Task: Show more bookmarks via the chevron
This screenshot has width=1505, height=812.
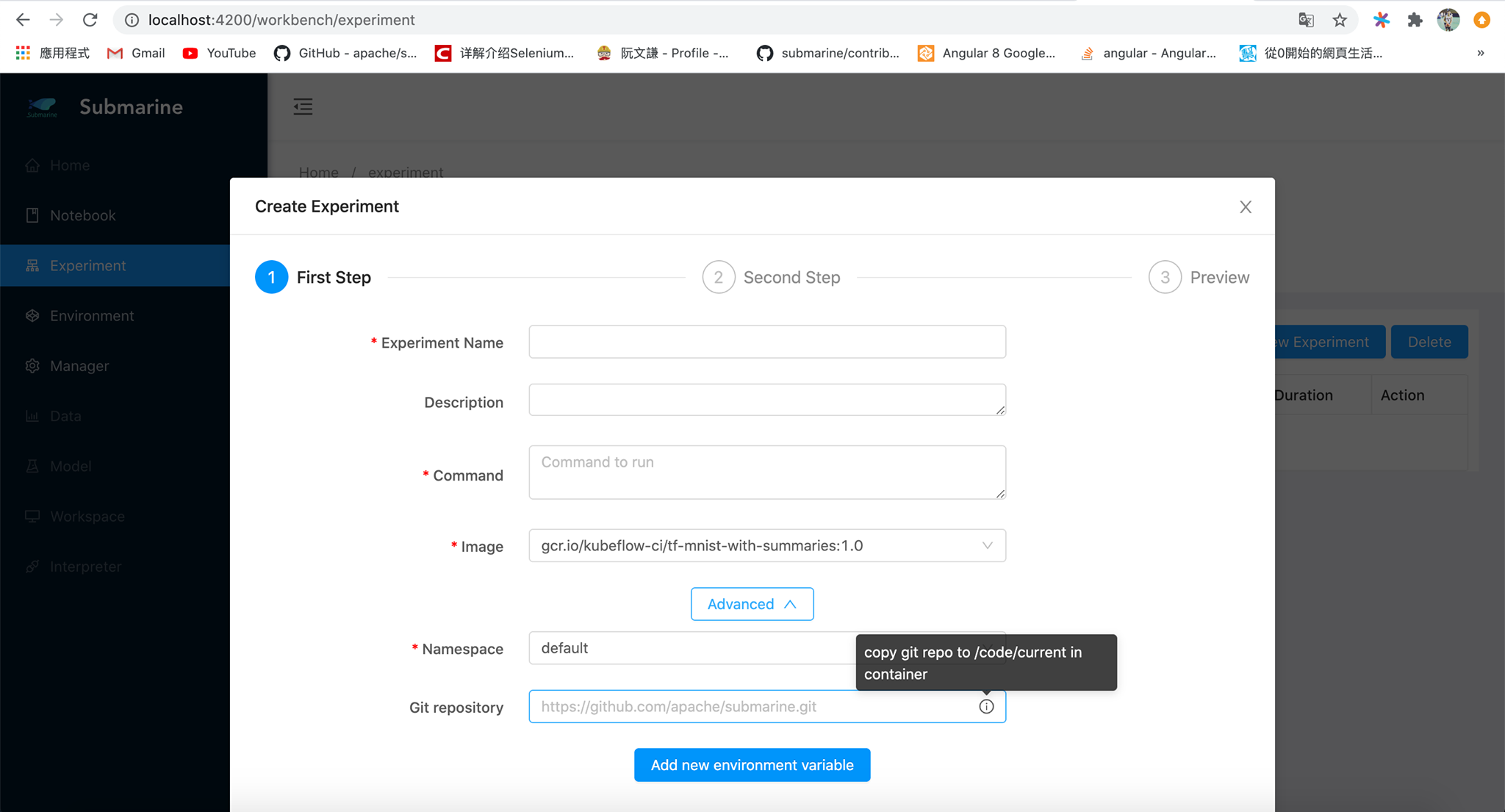Action: [1481, 53]
